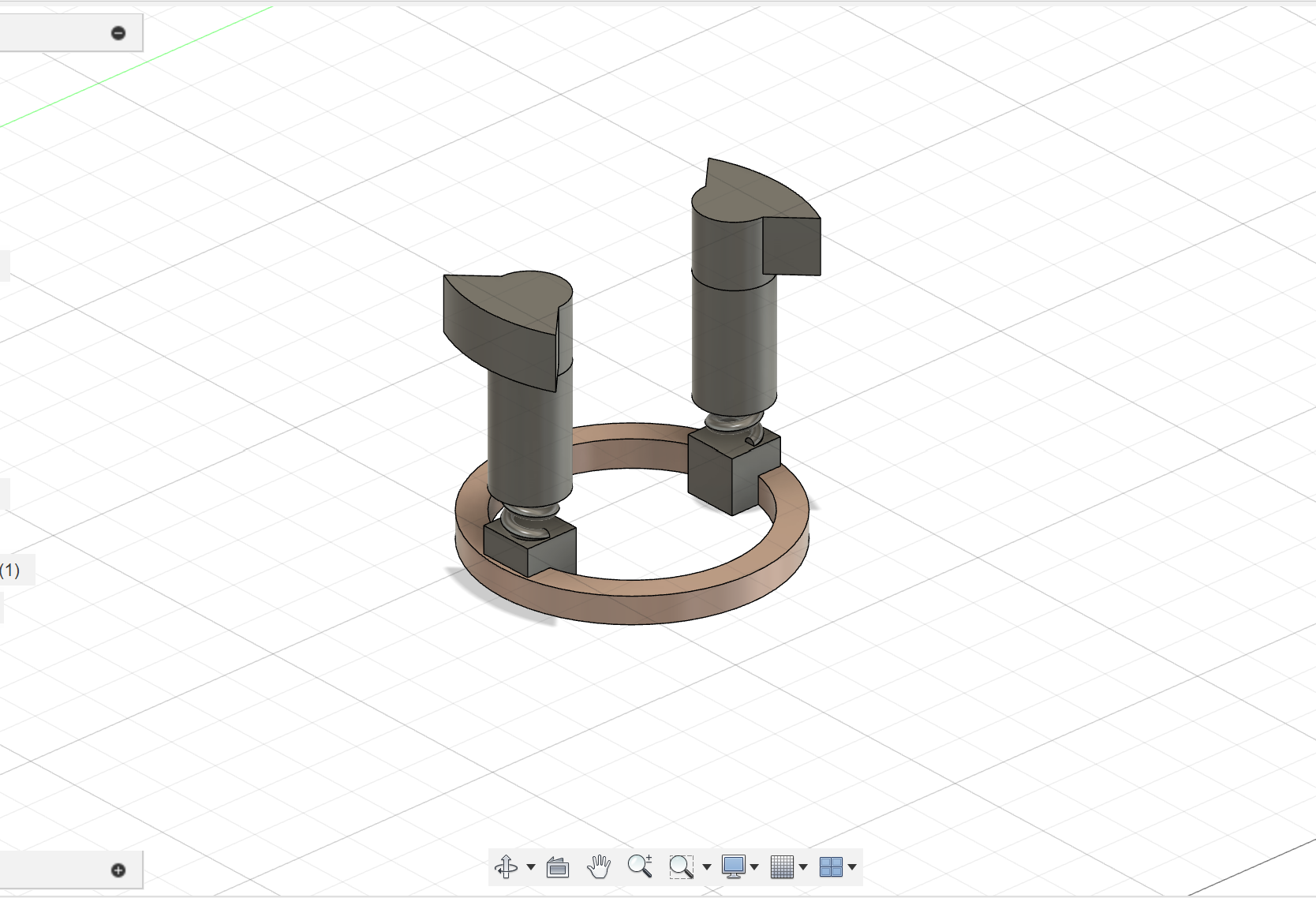The width and height of the screenshot is (1316, 898).
Task: Activate the Pan hand tool
Action: [599, 866]
